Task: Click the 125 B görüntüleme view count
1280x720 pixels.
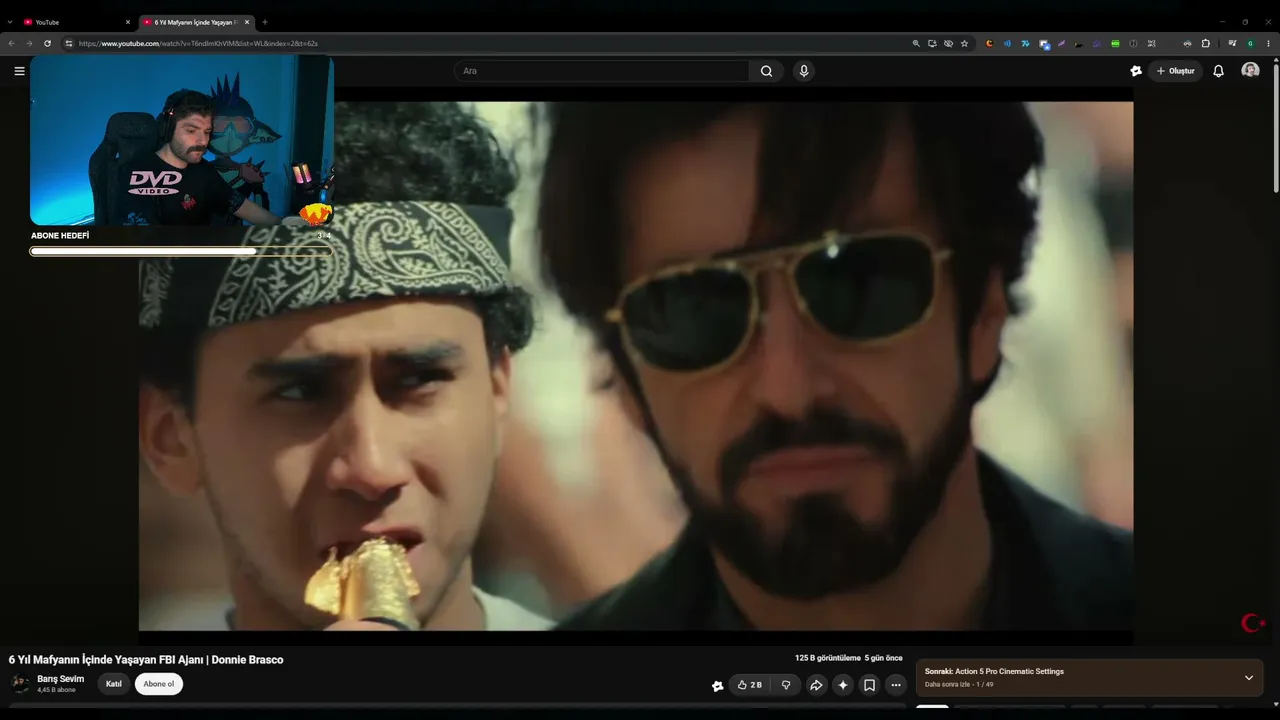Action: 828,658
